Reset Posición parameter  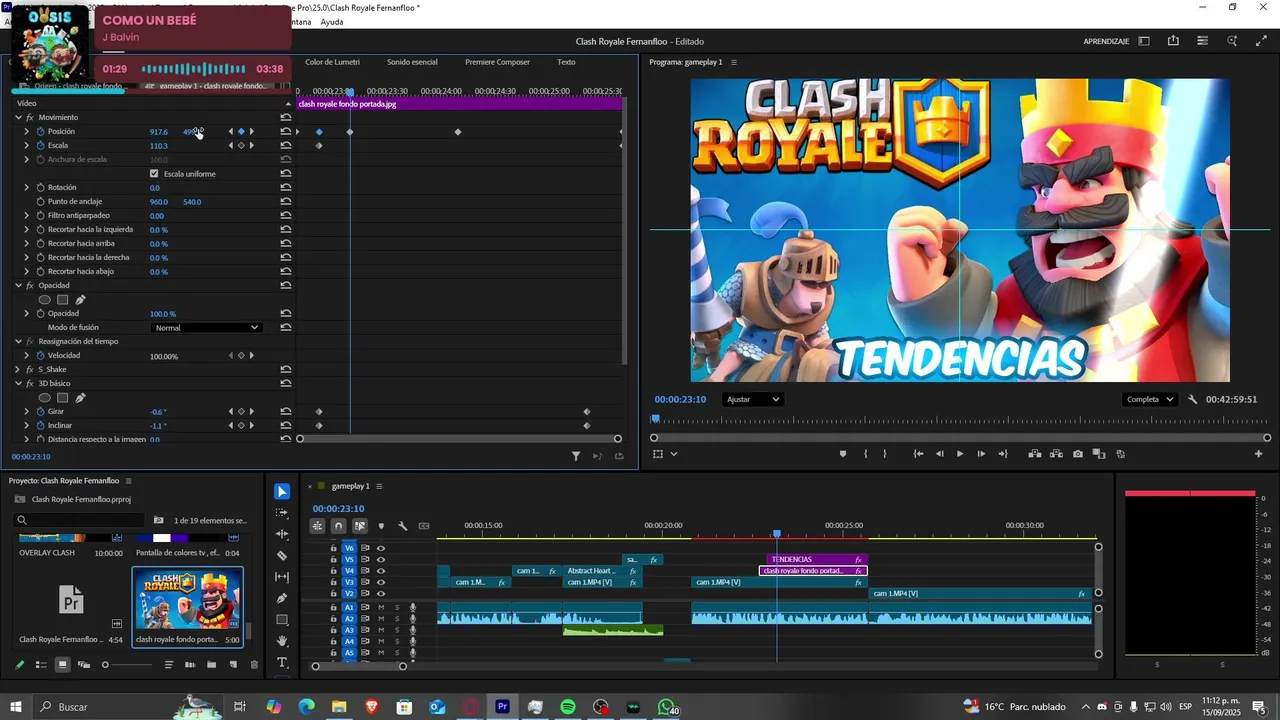click(286, 132)
